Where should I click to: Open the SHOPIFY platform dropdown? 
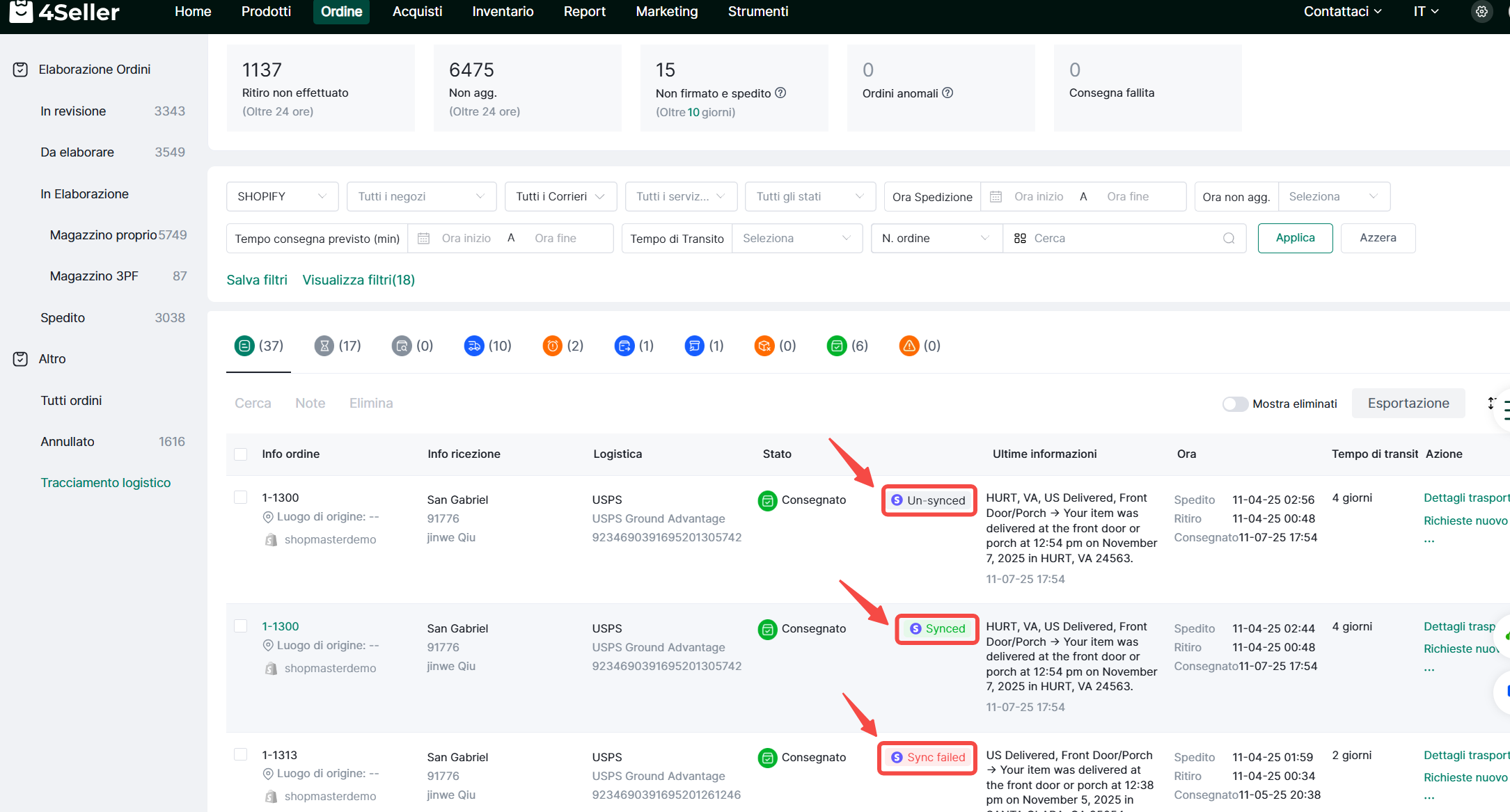282,196
